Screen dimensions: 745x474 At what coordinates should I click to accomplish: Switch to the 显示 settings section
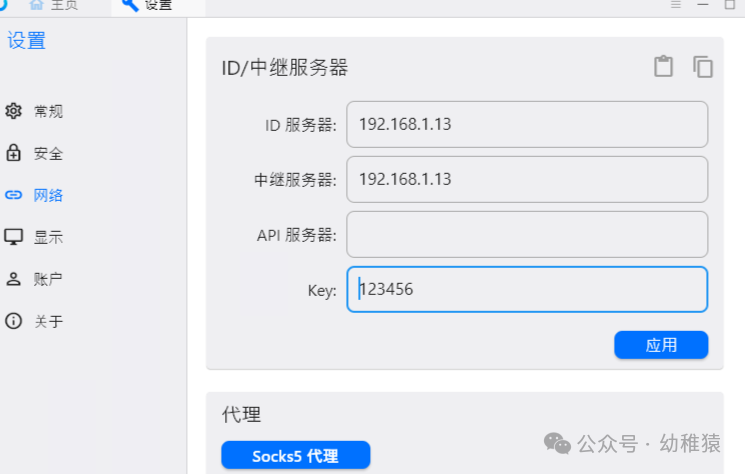pyautogui.click(x=48, y=237)
